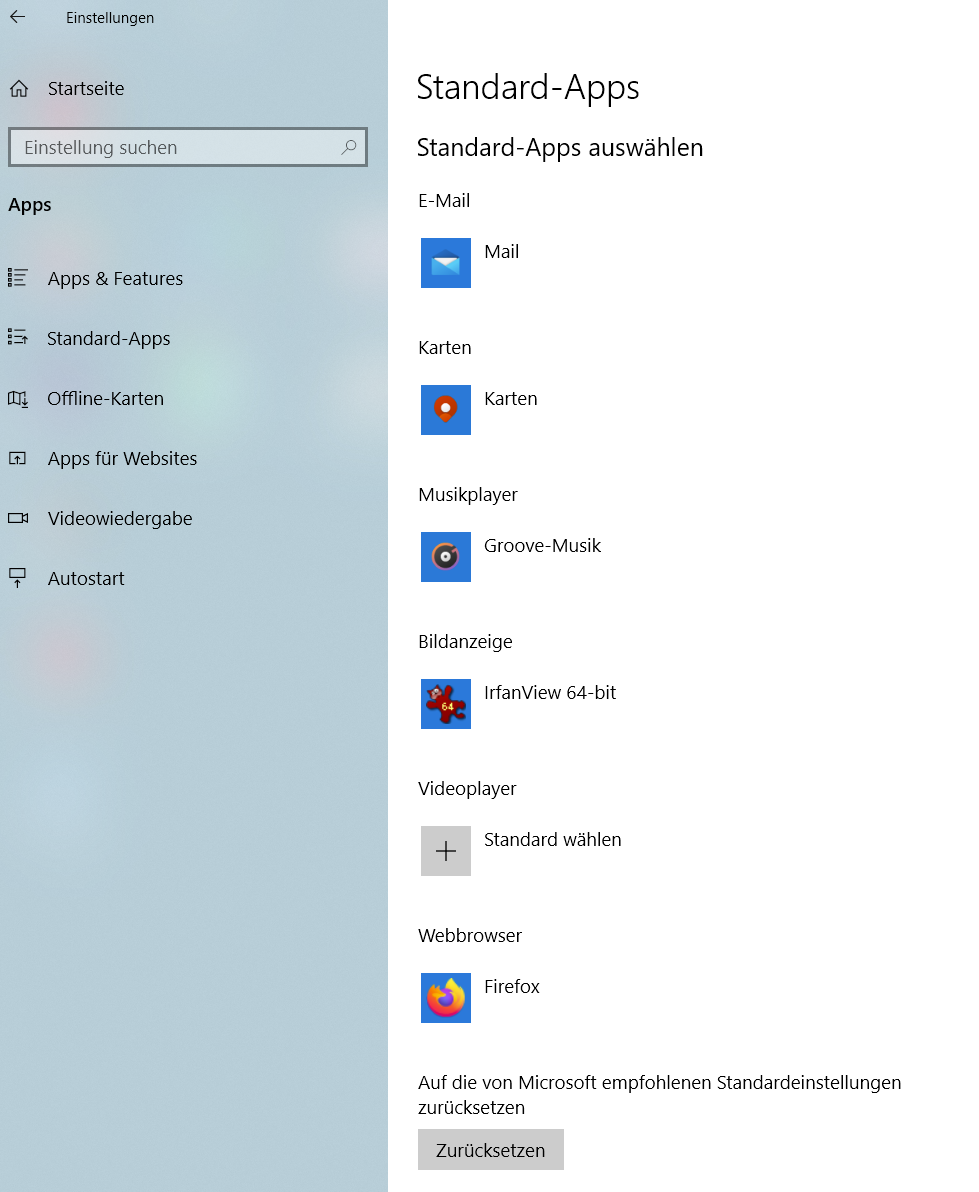Screen dimensions: 979x1192
Task: Click the 'Apps' sidebar heading
Action: (x=30, y=205)
